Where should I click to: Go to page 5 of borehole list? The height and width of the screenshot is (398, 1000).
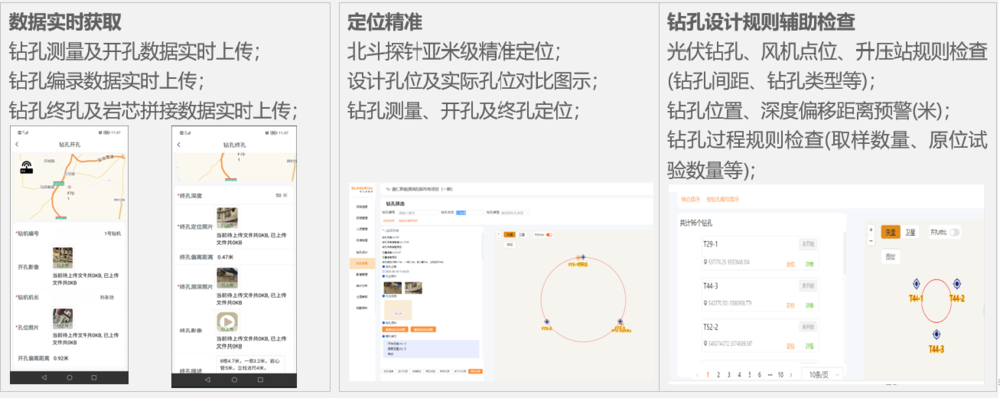pyautogui.click(x=749, y=375)
